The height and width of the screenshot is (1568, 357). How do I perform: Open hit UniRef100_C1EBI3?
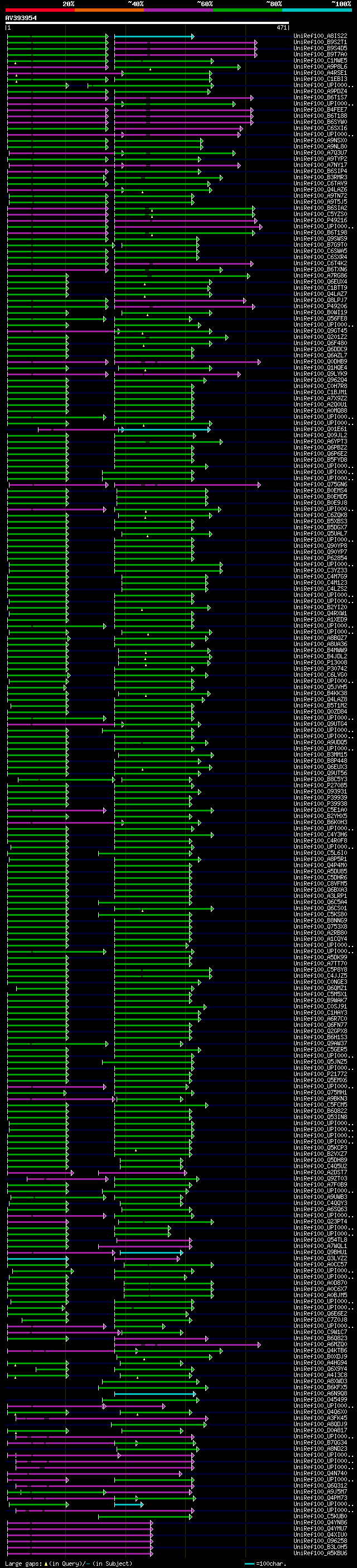pos(321,79)
